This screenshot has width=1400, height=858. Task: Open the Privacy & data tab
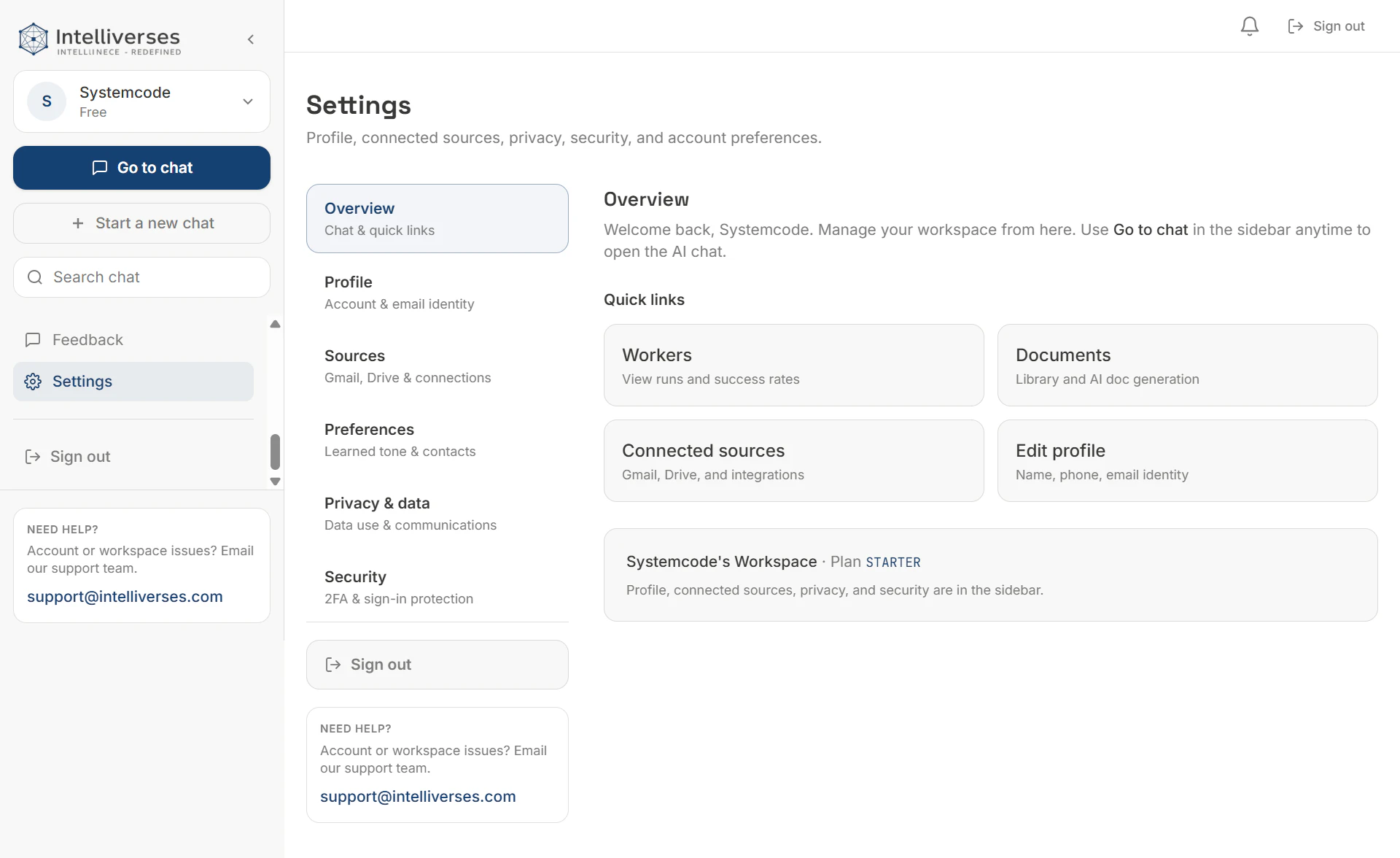click(437, 514)
